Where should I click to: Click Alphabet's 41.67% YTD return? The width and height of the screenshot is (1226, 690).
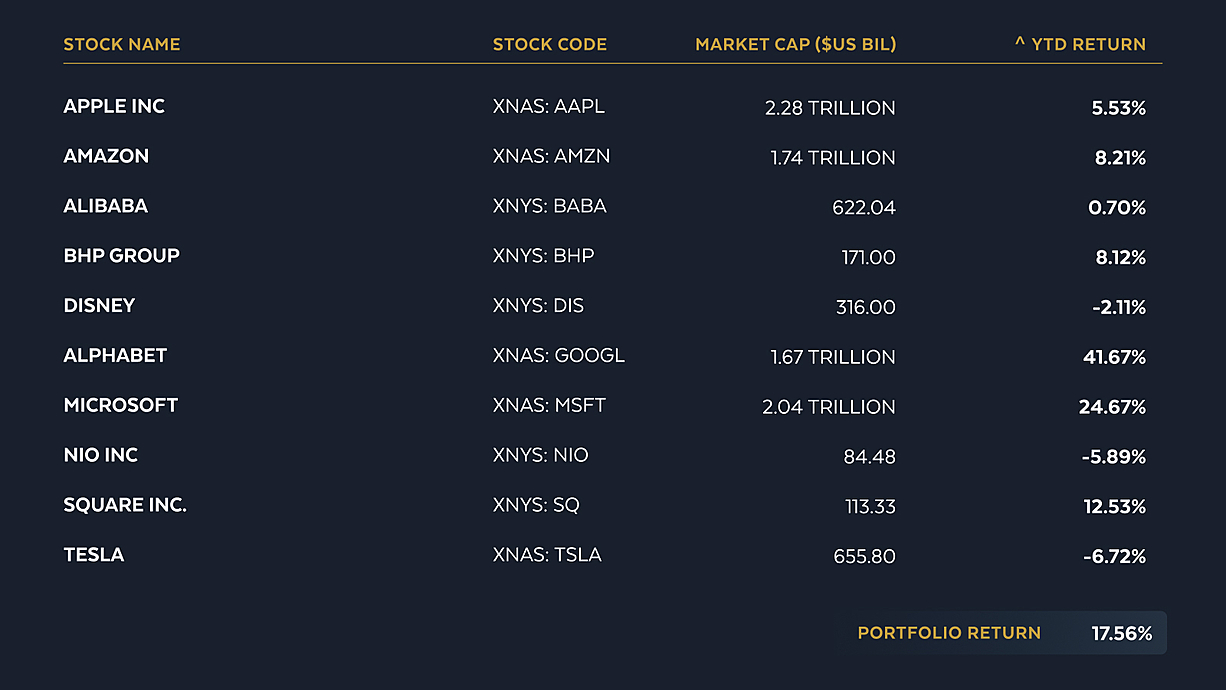point(1115,357)
